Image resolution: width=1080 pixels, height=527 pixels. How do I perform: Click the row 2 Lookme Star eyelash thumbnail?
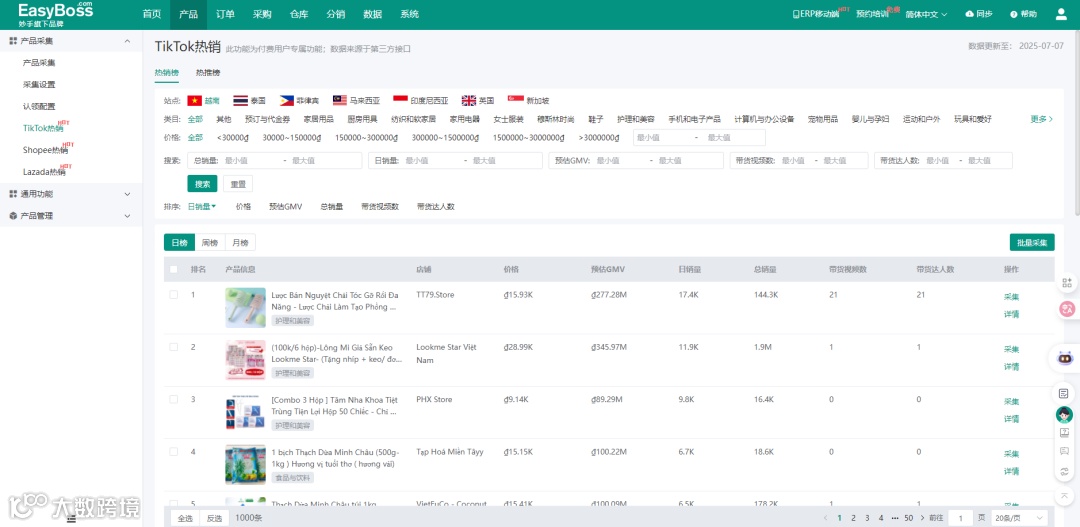245,360
